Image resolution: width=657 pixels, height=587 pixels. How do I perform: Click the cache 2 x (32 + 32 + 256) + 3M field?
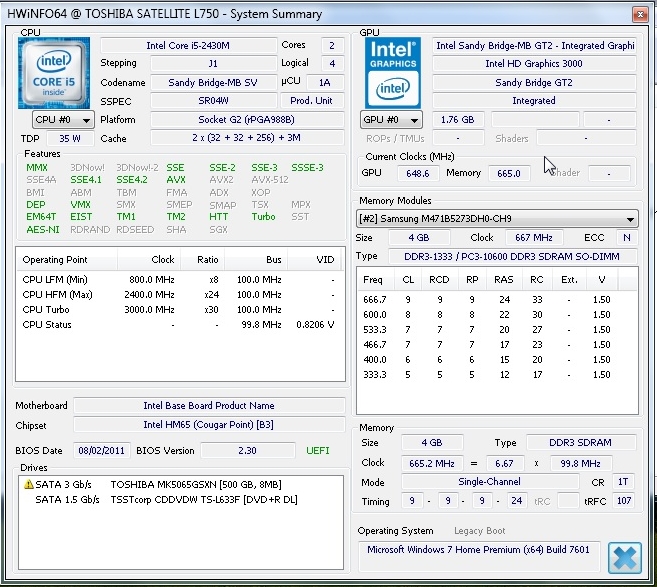[x=246, y=137]
